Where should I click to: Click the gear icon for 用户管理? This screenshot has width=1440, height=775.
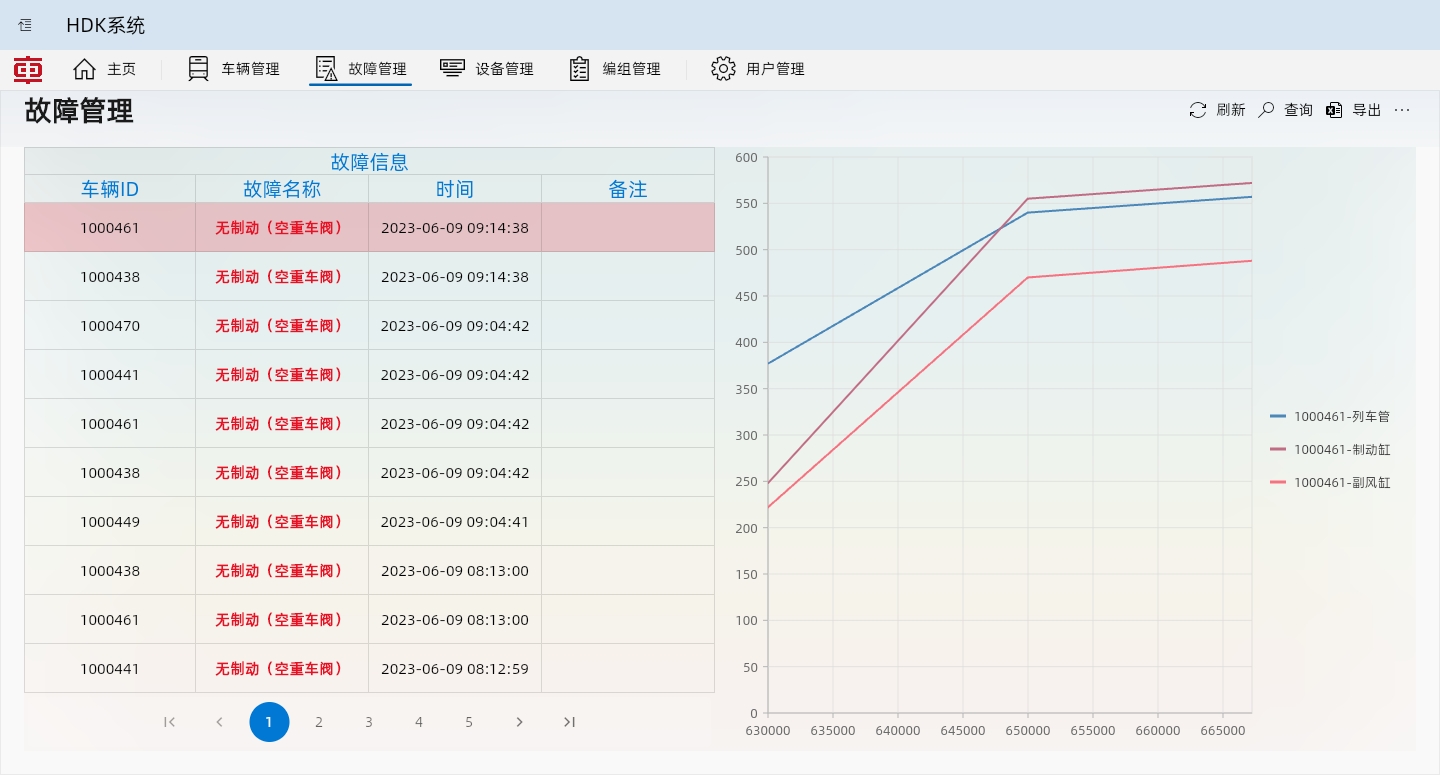point(723,69)
